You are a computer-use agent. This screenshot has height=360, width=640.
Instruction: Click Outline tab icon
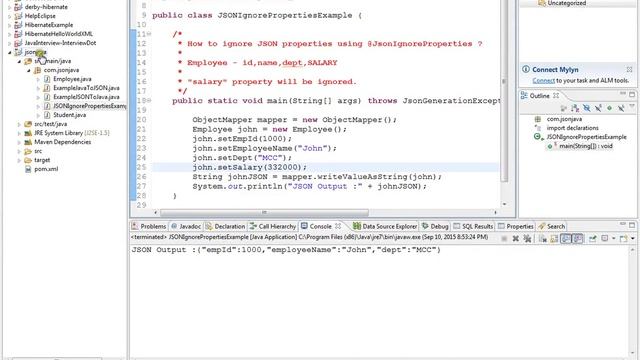(x=524, y=96)
